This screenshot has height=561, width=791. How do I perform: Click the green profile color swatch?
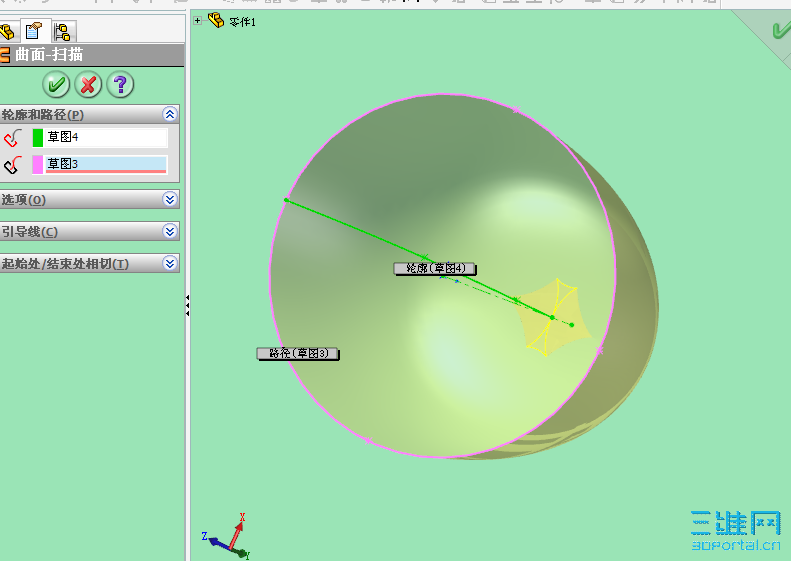pyautogui.click(x=38, y=137)
